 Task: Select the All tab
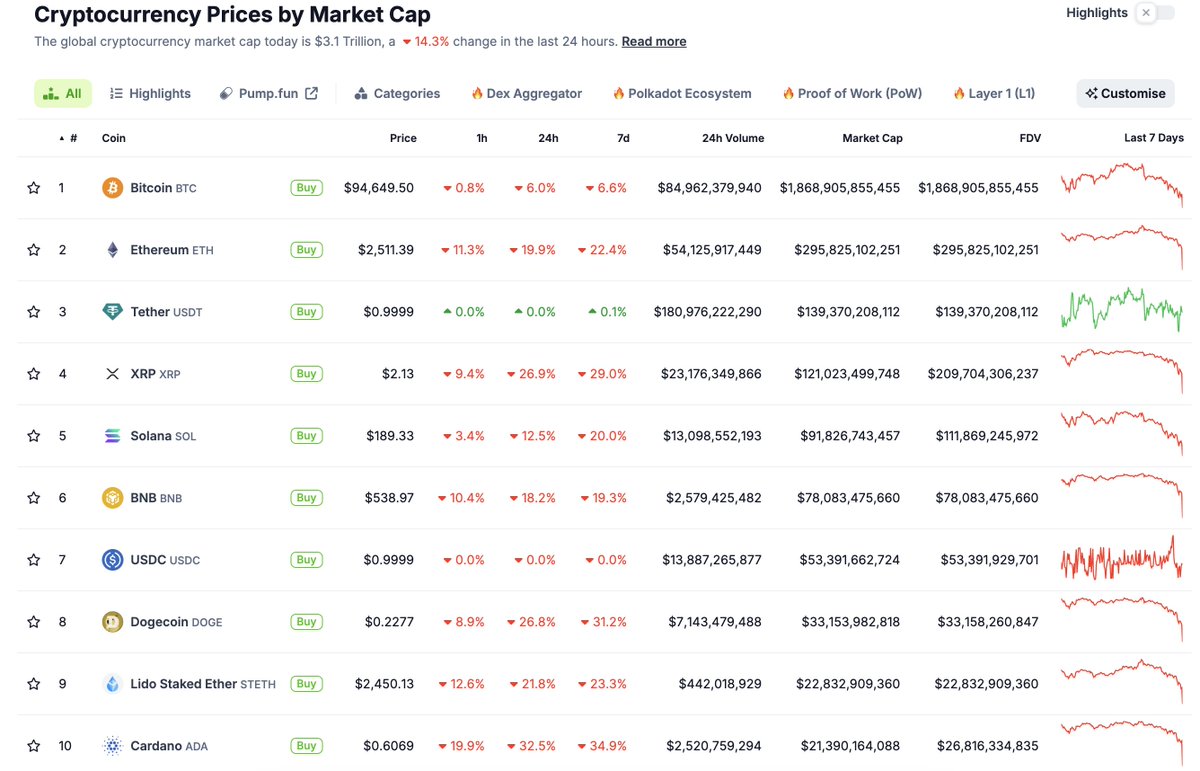click(x=63, y=93)
